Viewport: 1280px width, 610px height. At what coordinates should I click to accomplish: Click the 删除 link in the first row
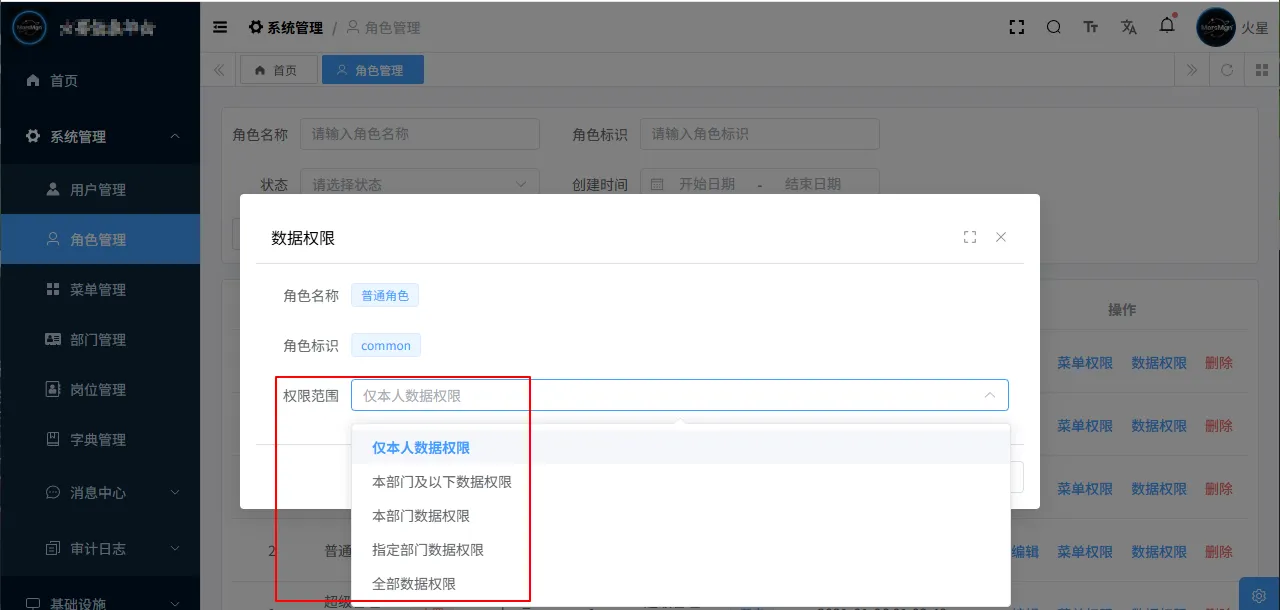click(1219, 363)
